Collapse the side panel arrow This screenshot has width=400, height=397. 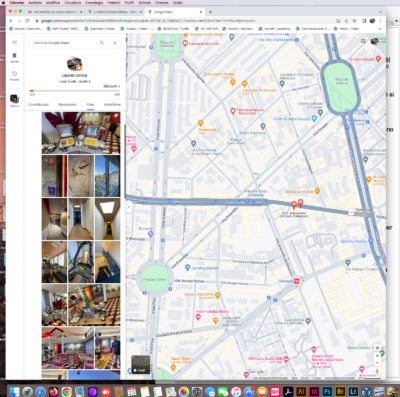tap(129, 207)
